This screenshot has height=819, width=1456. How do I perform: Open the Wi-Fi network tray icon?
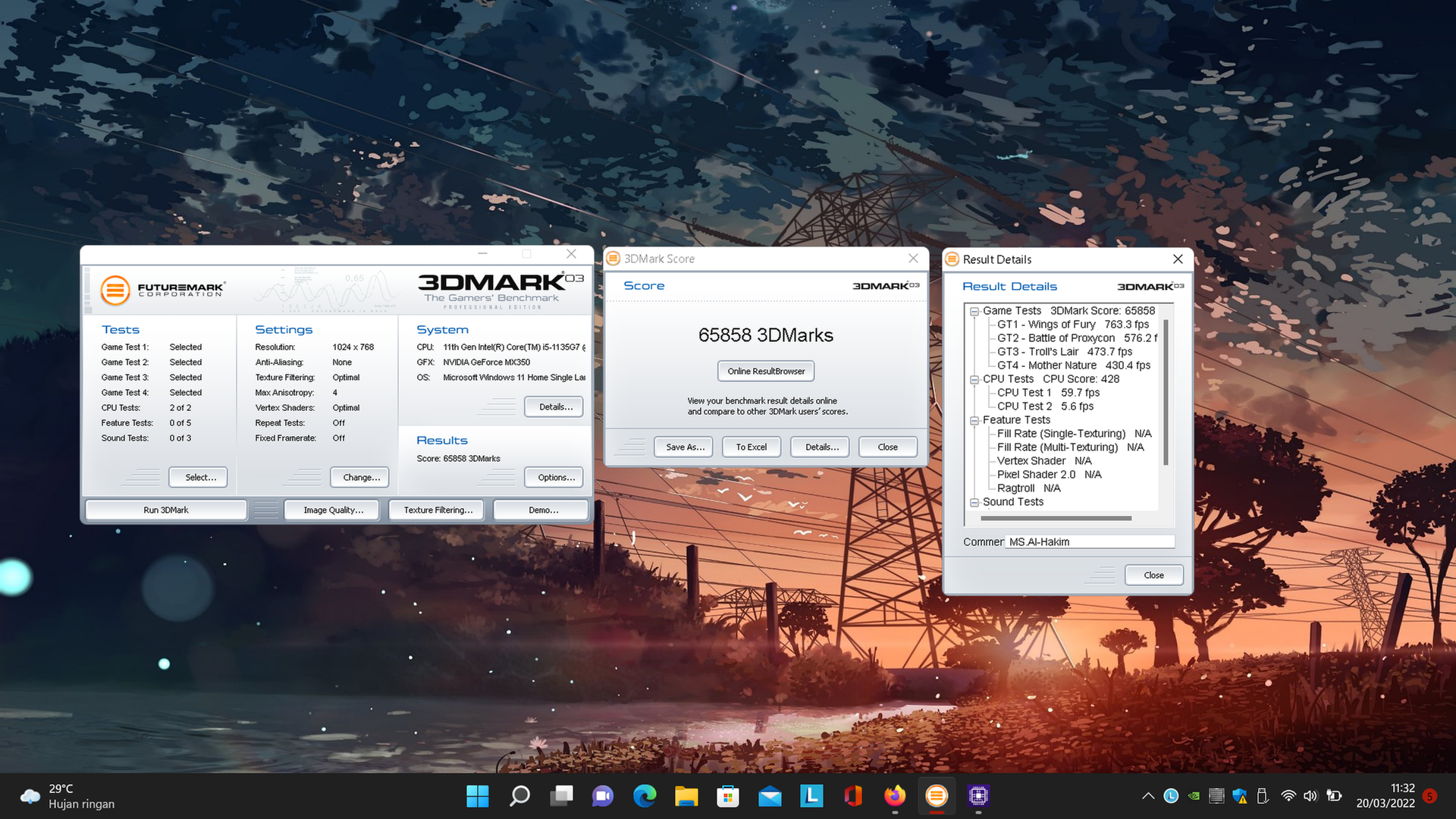point(1288,795)
